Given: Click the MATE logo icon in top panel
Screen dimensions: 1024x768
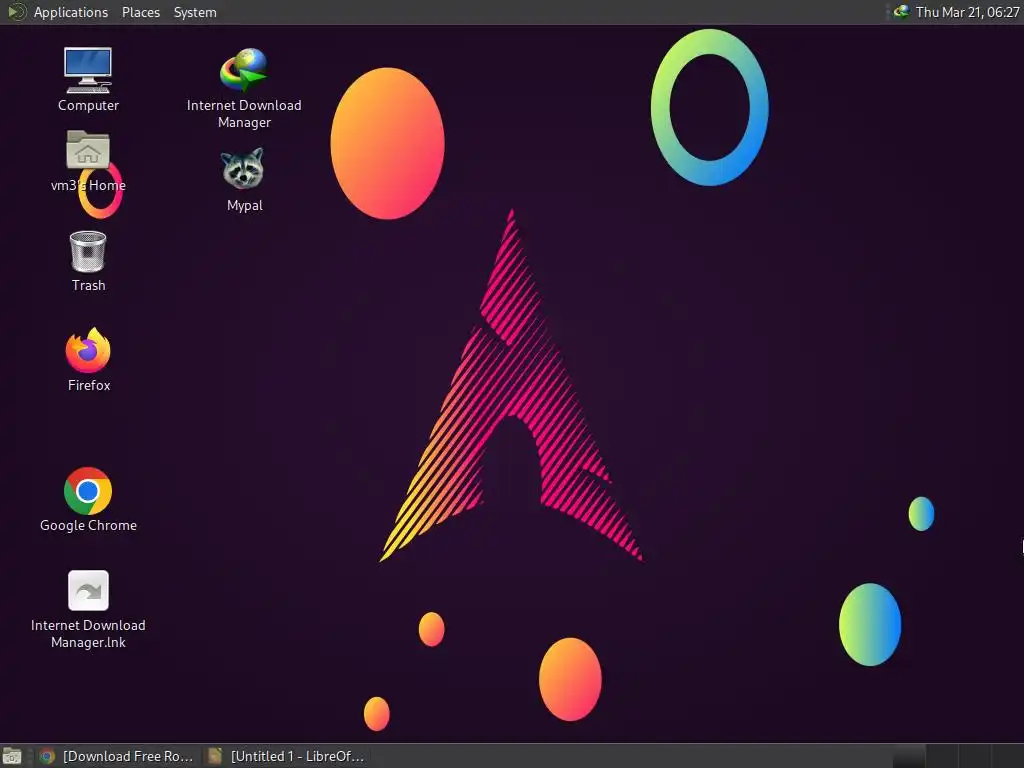Looking at the screenshot, I should pyautogui.click(x=16, y=12).
